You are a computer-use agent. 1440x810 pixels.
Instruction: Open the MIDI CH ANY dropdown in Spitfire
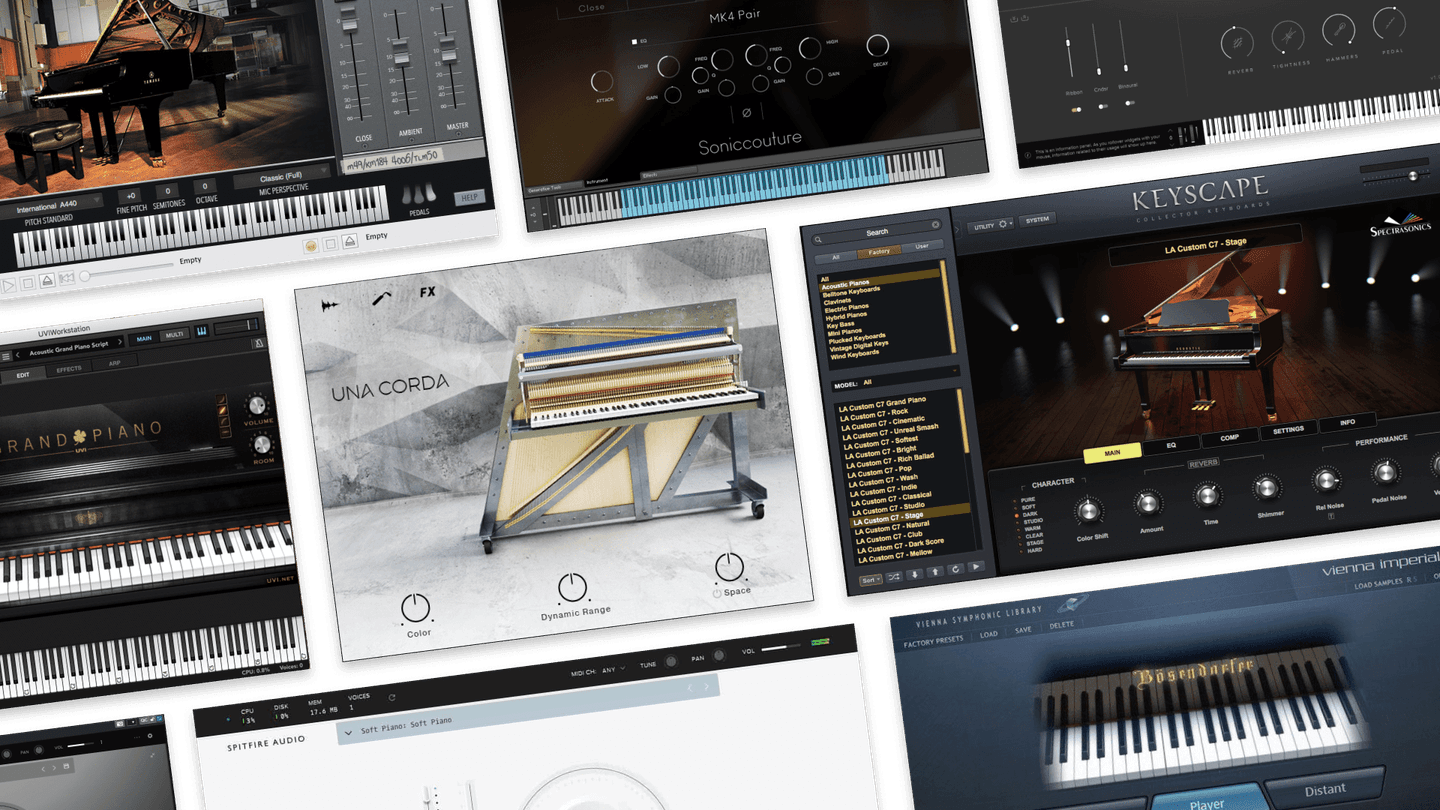pyautogui.click(x=614, y=669)
